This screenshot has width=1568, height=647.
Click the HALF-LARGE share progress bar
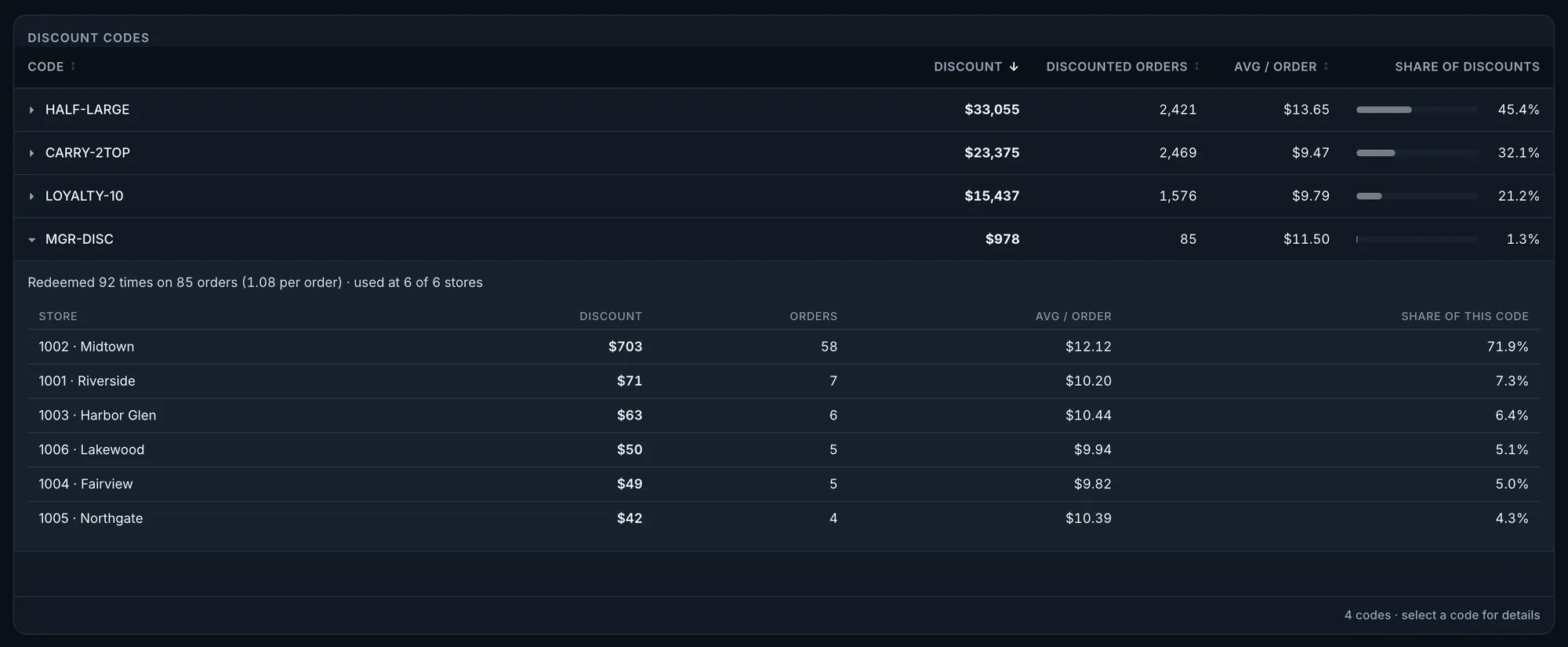click(1417, 110)
